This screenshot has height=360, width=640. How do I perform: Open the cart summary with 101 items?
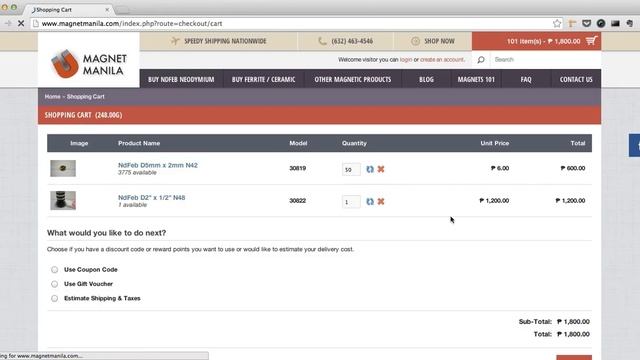pyautogui.click(x=536, y=41)
